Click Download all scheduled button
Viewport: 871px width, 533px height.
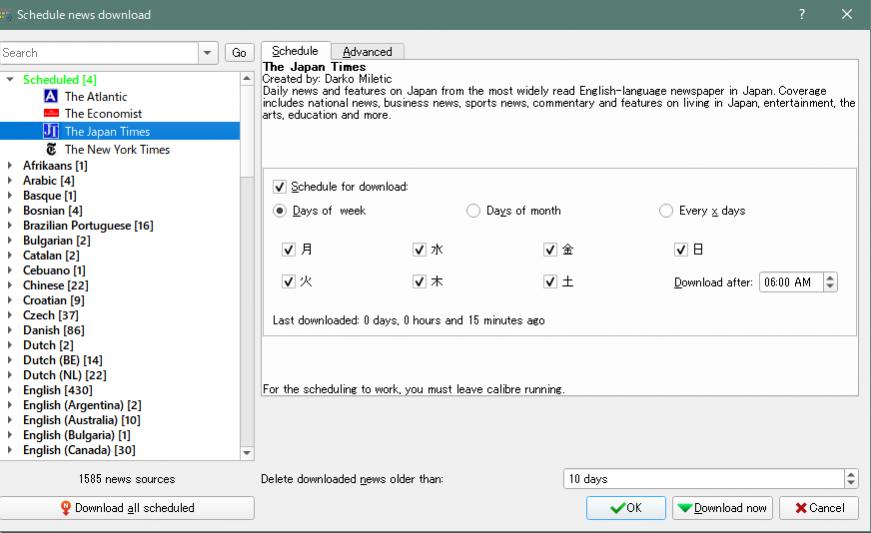coord(127,508)
